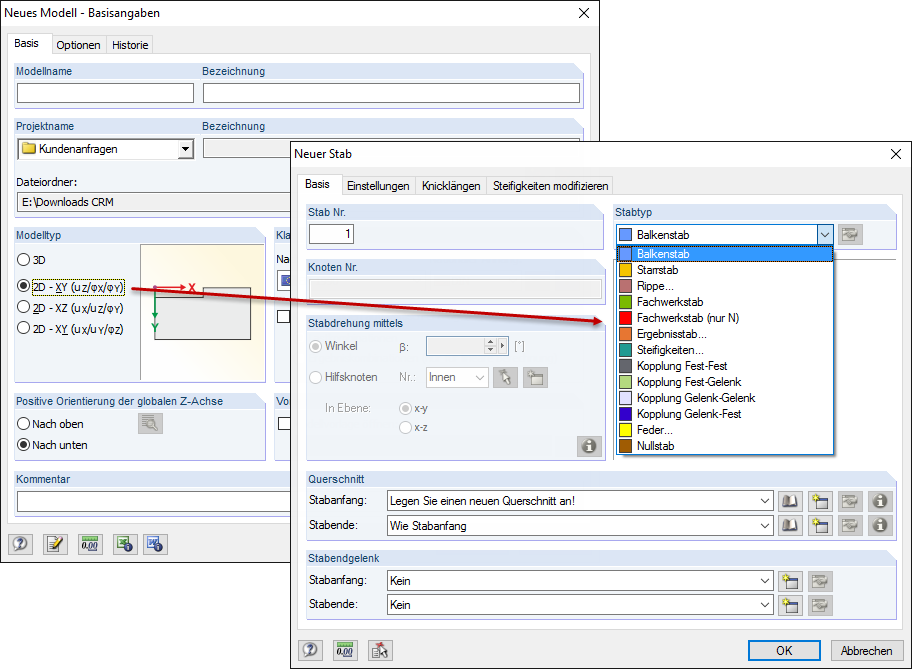Open the Knicklängen tab in Neuer Stab

click(x=454, y=185)
